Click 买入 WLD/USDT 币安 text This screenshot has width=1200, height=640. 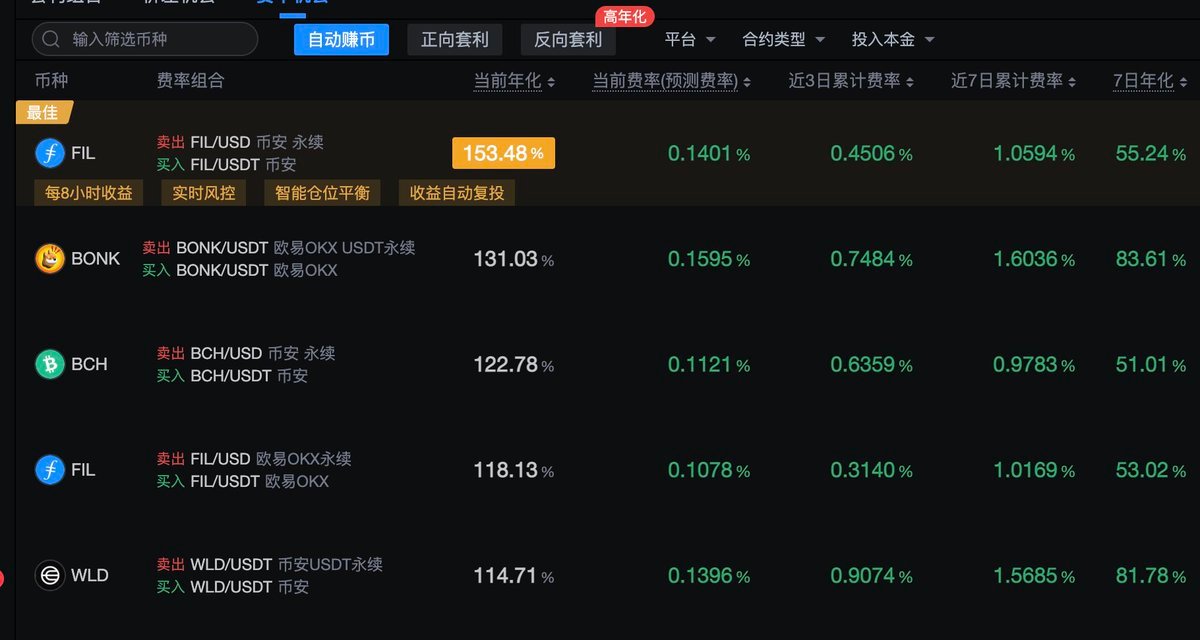pyautogui.click(x=233, y=587)
